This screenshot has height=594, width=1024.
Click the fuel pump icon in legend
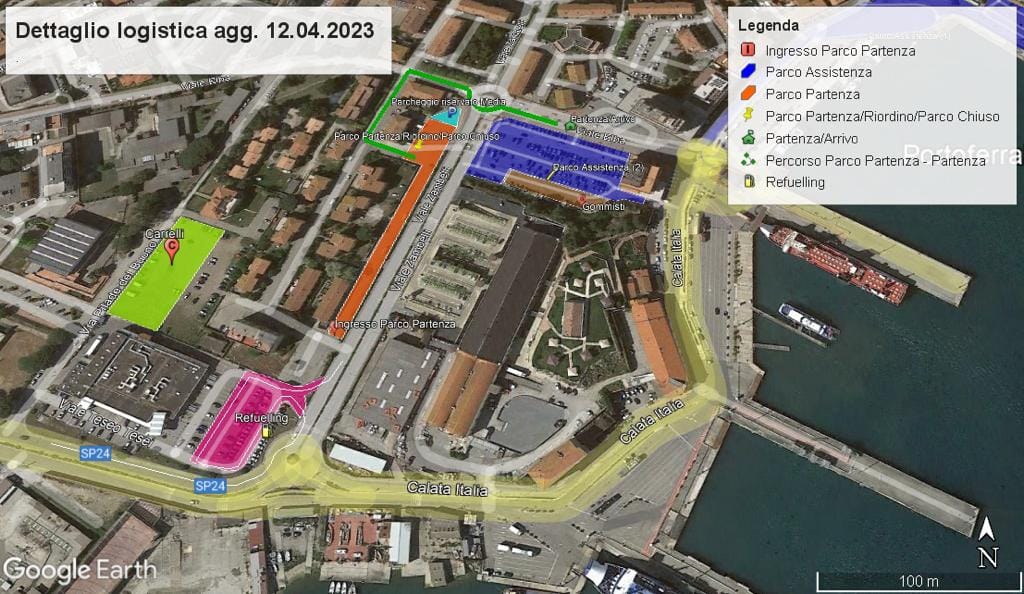pos(747,182)
